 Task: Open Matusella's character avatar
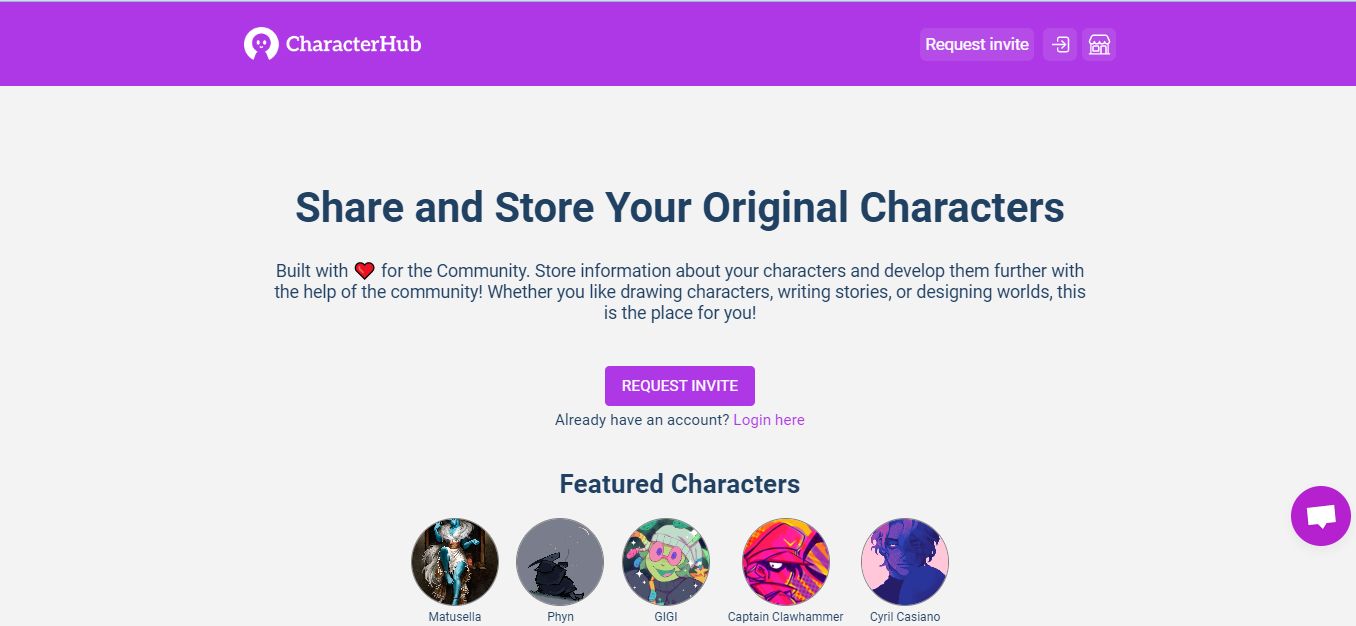[x=455, y=561]
